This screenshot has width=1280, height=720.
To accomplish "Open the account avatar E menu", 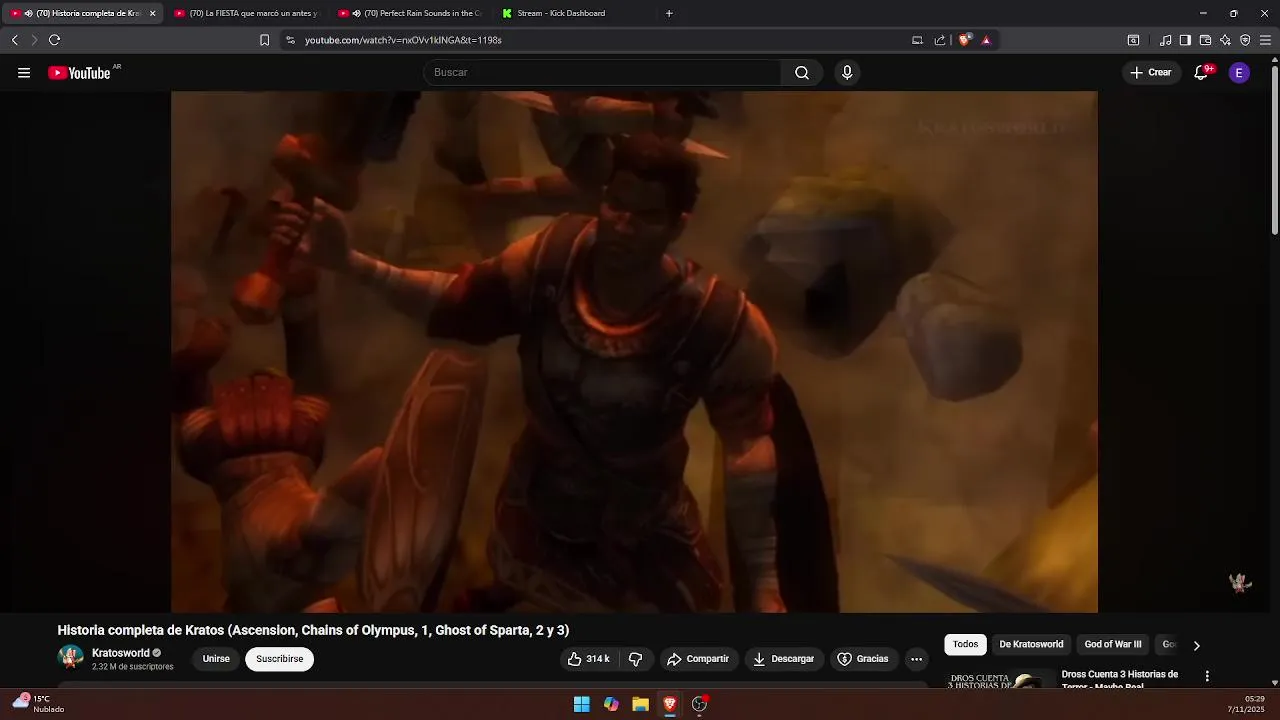I will click(1239, 73).
